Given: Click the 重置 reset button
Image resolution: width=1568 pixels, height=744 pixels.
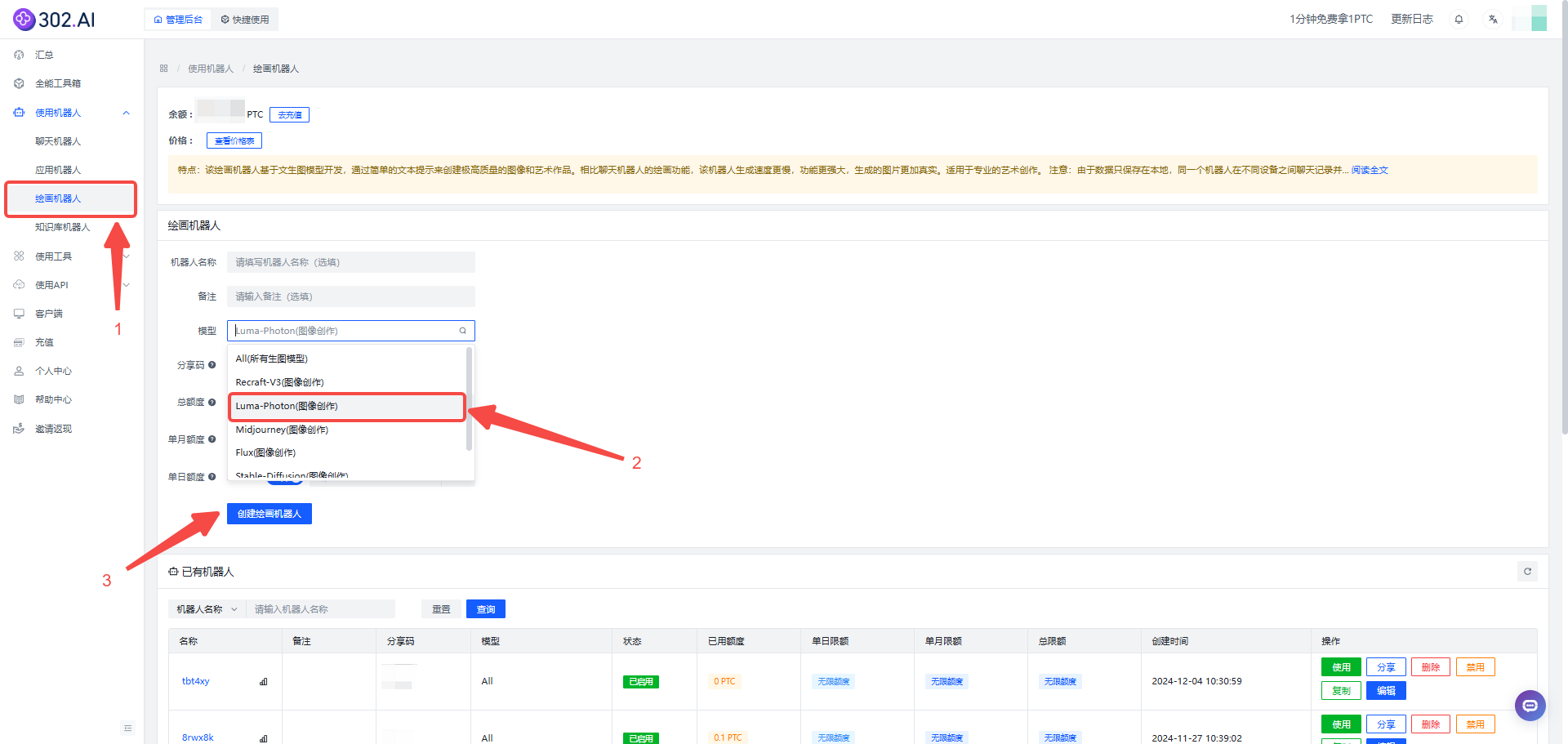Looking at the screenshot, I should click(x=441, y=609).
